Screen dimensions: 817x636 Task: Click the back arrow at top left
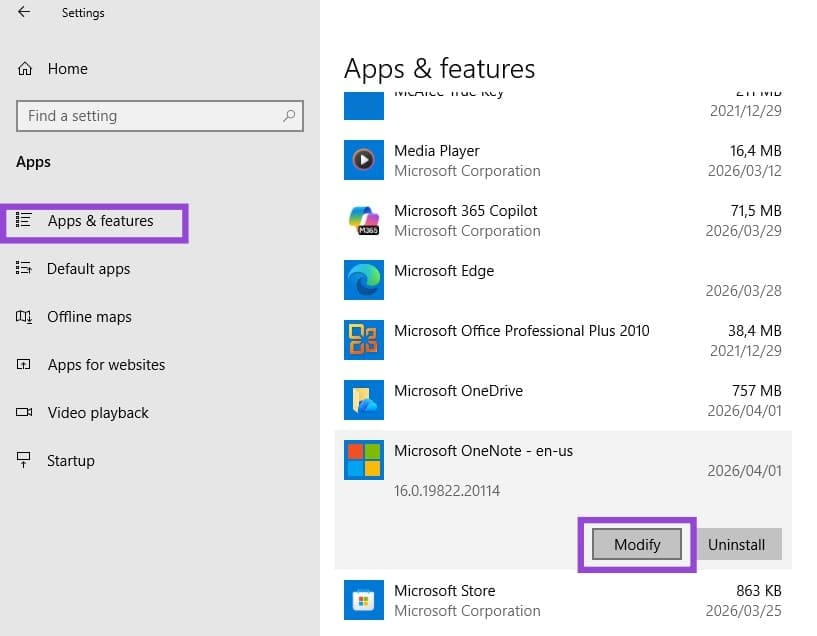tap(22, 12)
